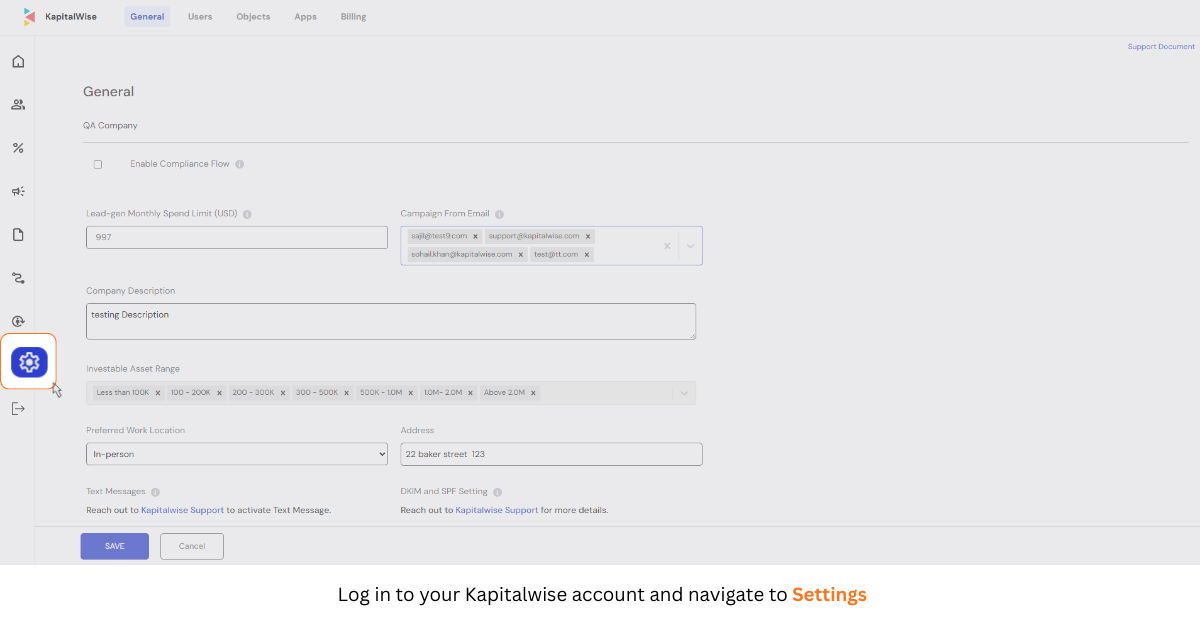Open the Home icon in sidebar
The width and height of the screenshot is (1200, 628).
(x=18, y=62)
